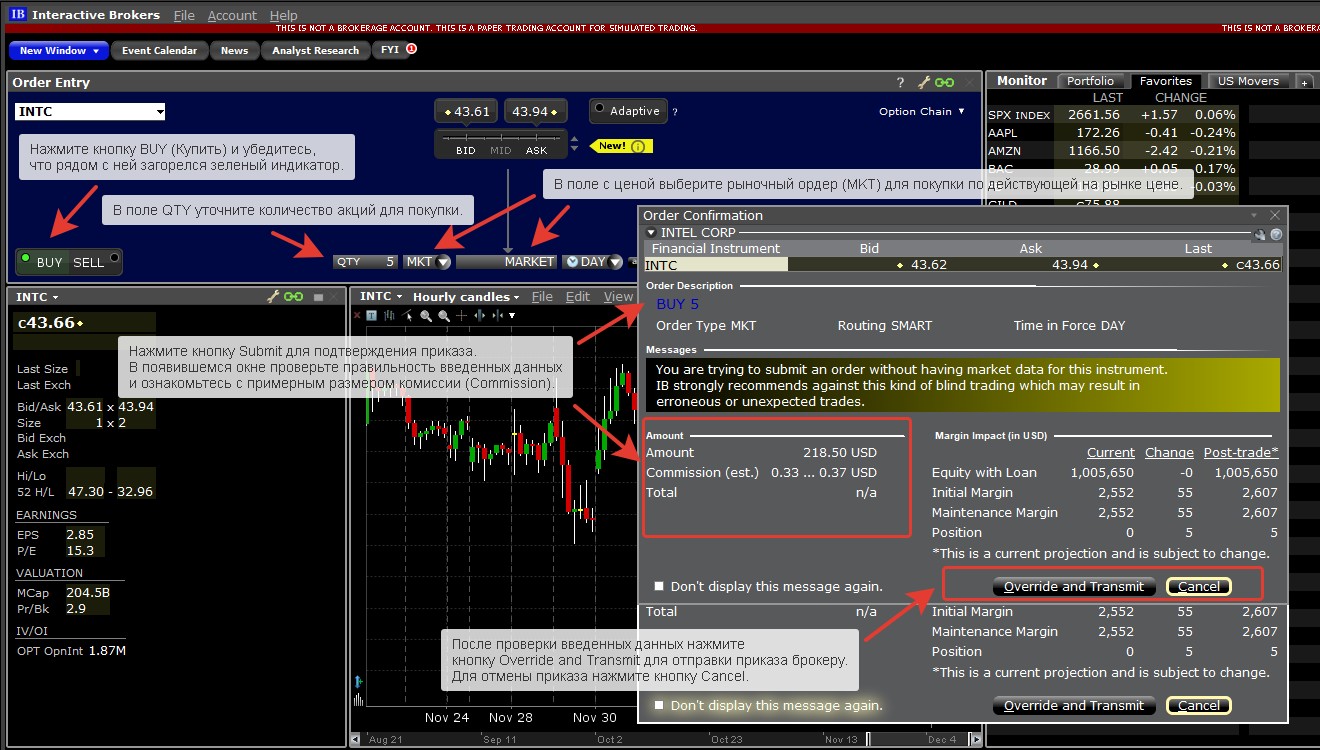Click the red X icon in chart toolbar
The width and height of the screenshot is (1320, 750).
357,315
